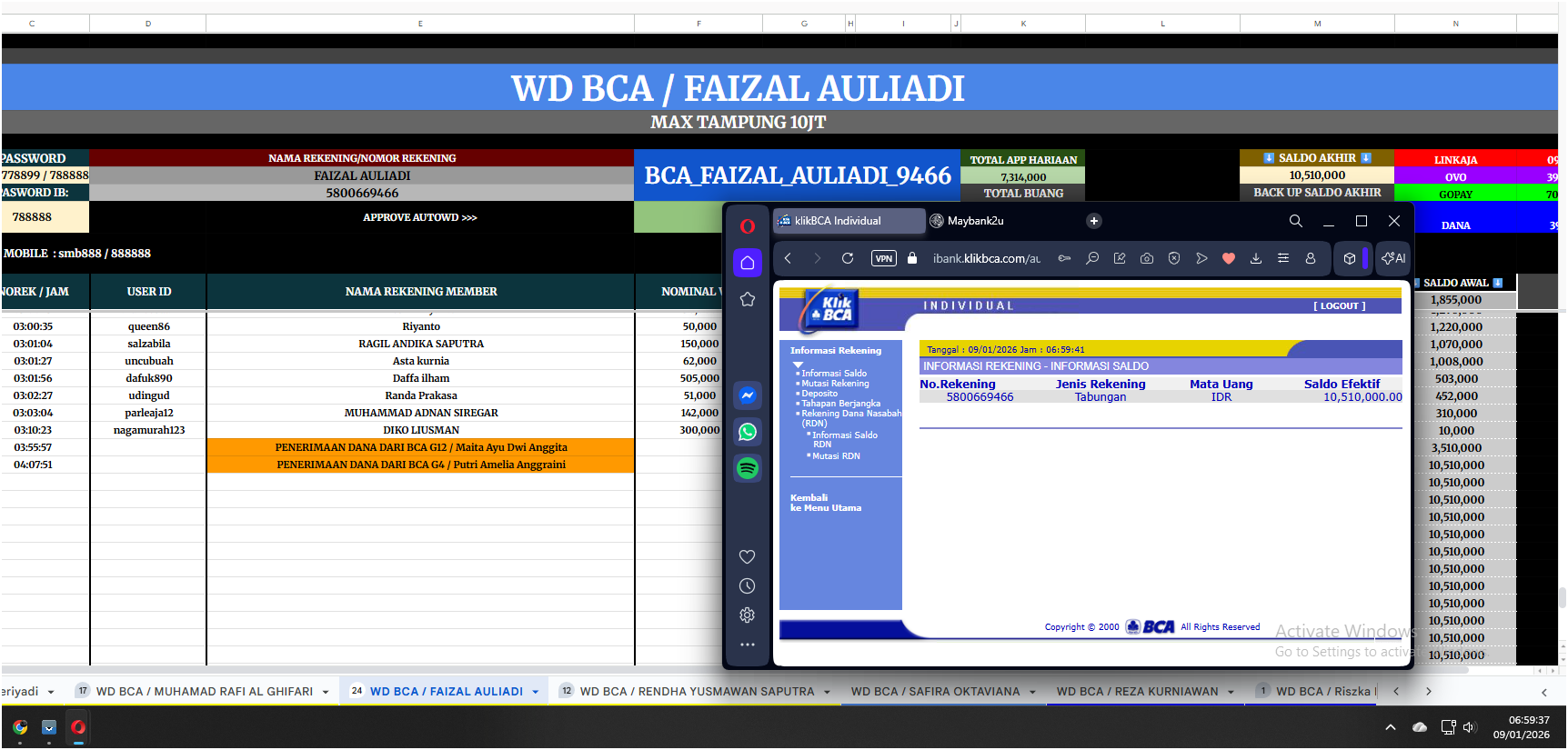
Task: Open the RENDHA YUSMAWAN SAPUTRA tab dropdown arrow
Action: tap(828, 693)
